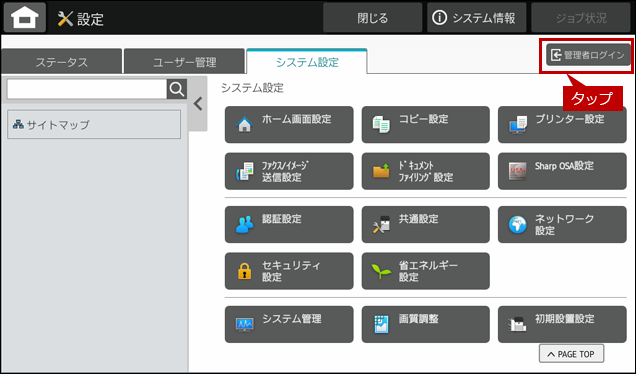Jump up with PAGE TOP button

571,354
